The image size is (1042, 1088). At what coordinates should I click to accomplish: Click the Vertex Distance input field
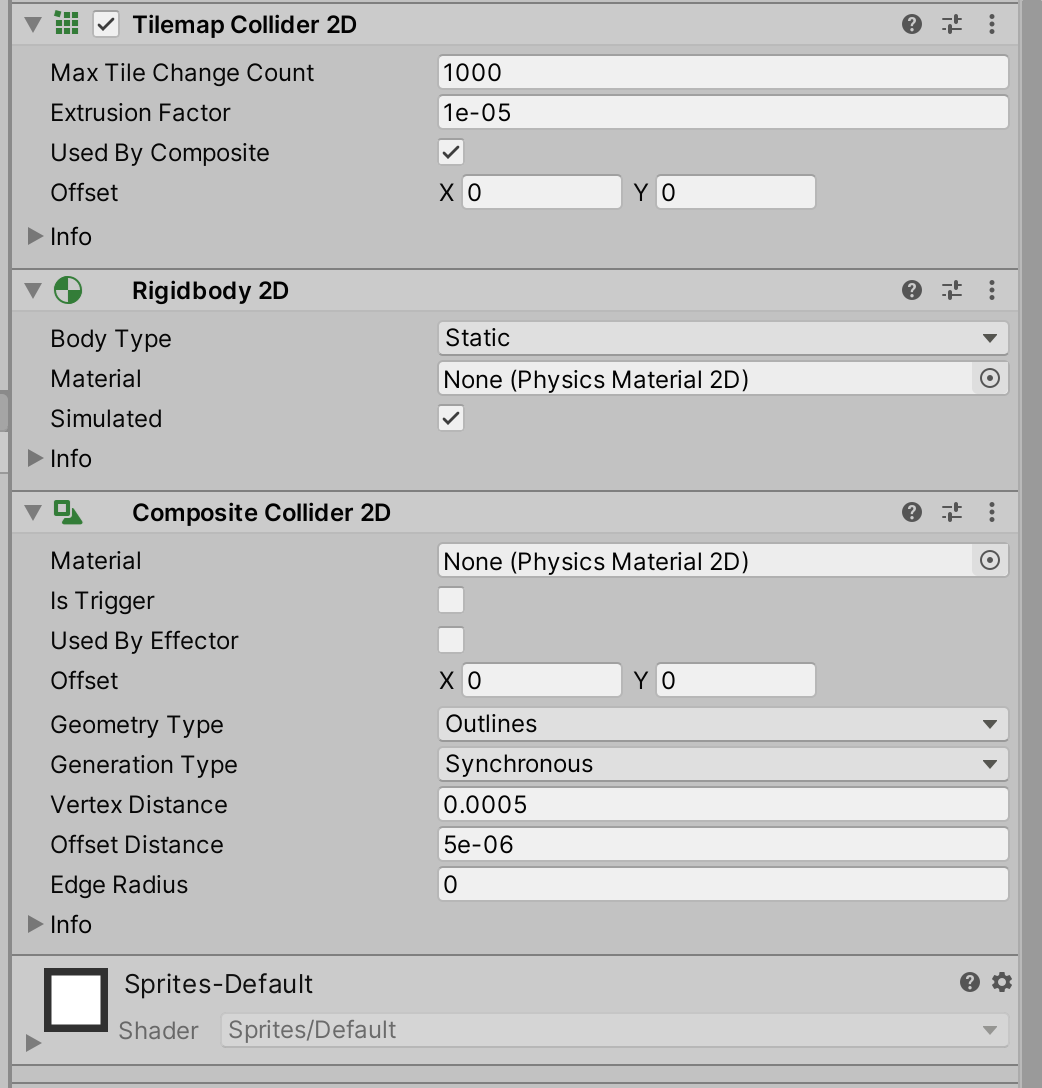click(x=722, y=804)
